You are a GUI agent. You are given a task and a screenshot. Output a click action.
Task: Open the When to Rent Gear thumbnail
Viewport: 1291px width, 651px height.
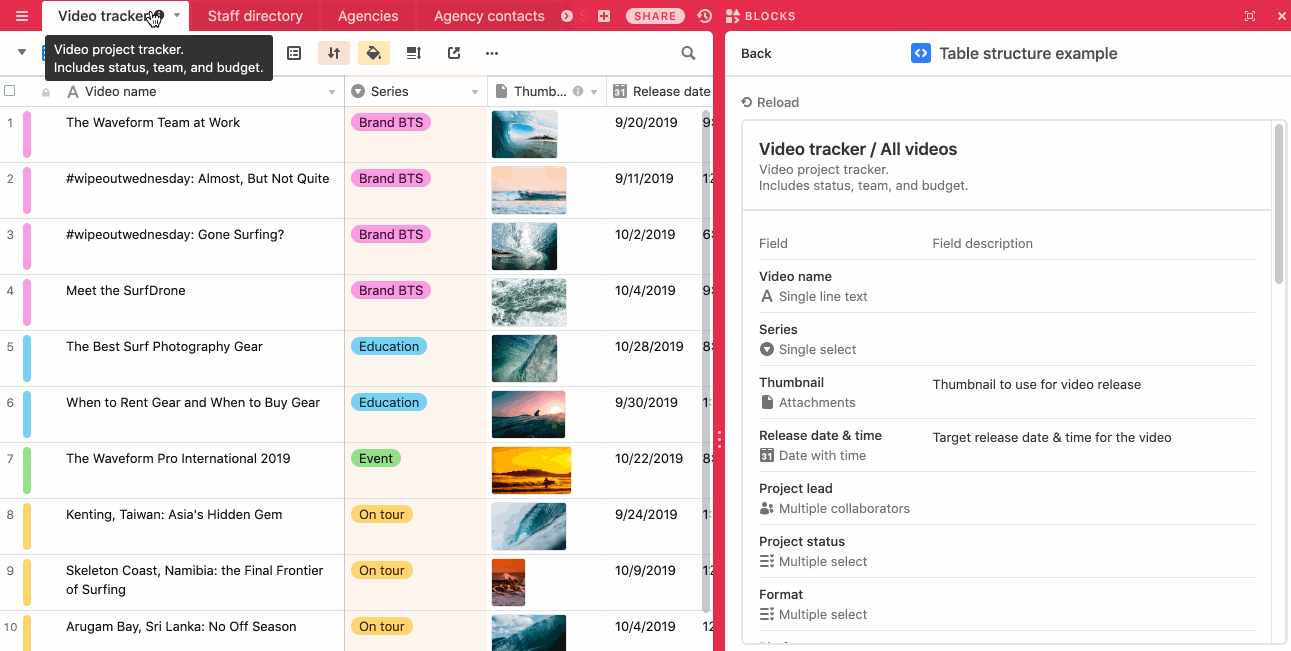click(528, 414)
